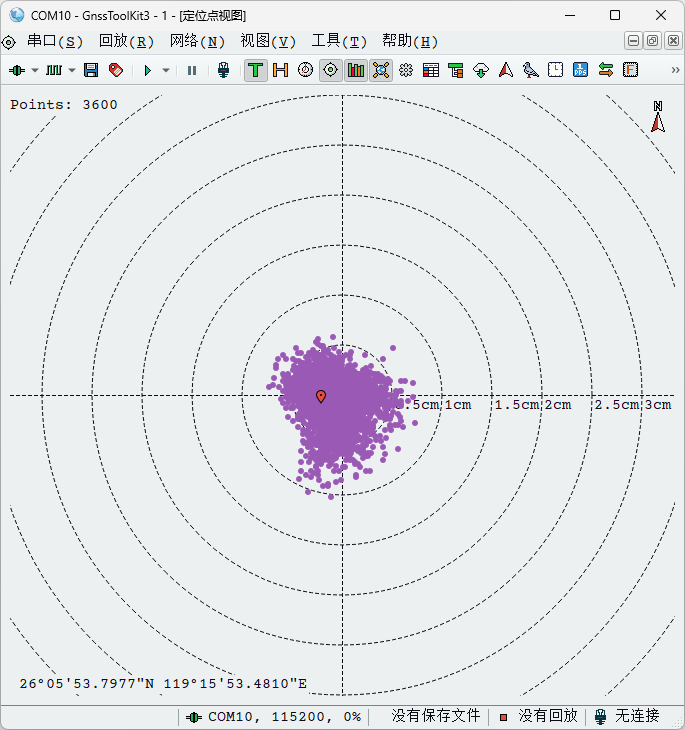Click the 无连接 network status label

(x=637, y=716)
